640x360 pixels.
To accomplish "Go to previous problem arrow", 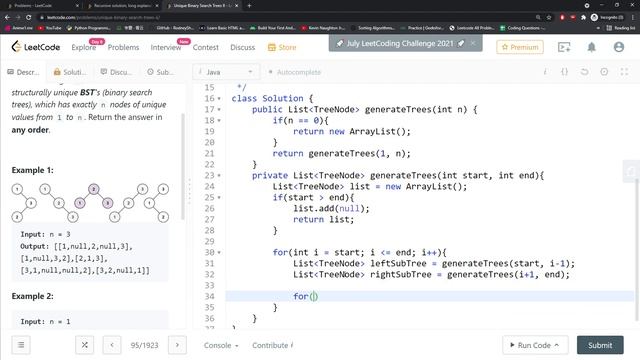I will pyautogui.click(x=112, y=345).
